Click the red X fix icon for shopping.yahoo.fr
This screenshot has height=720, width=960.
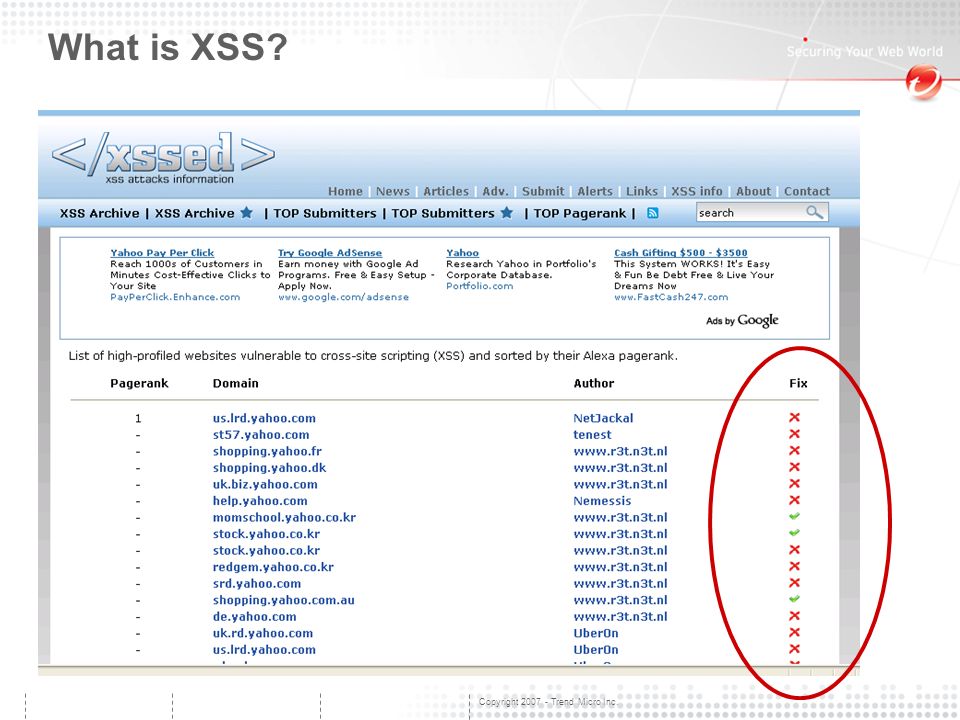point(794,451)
